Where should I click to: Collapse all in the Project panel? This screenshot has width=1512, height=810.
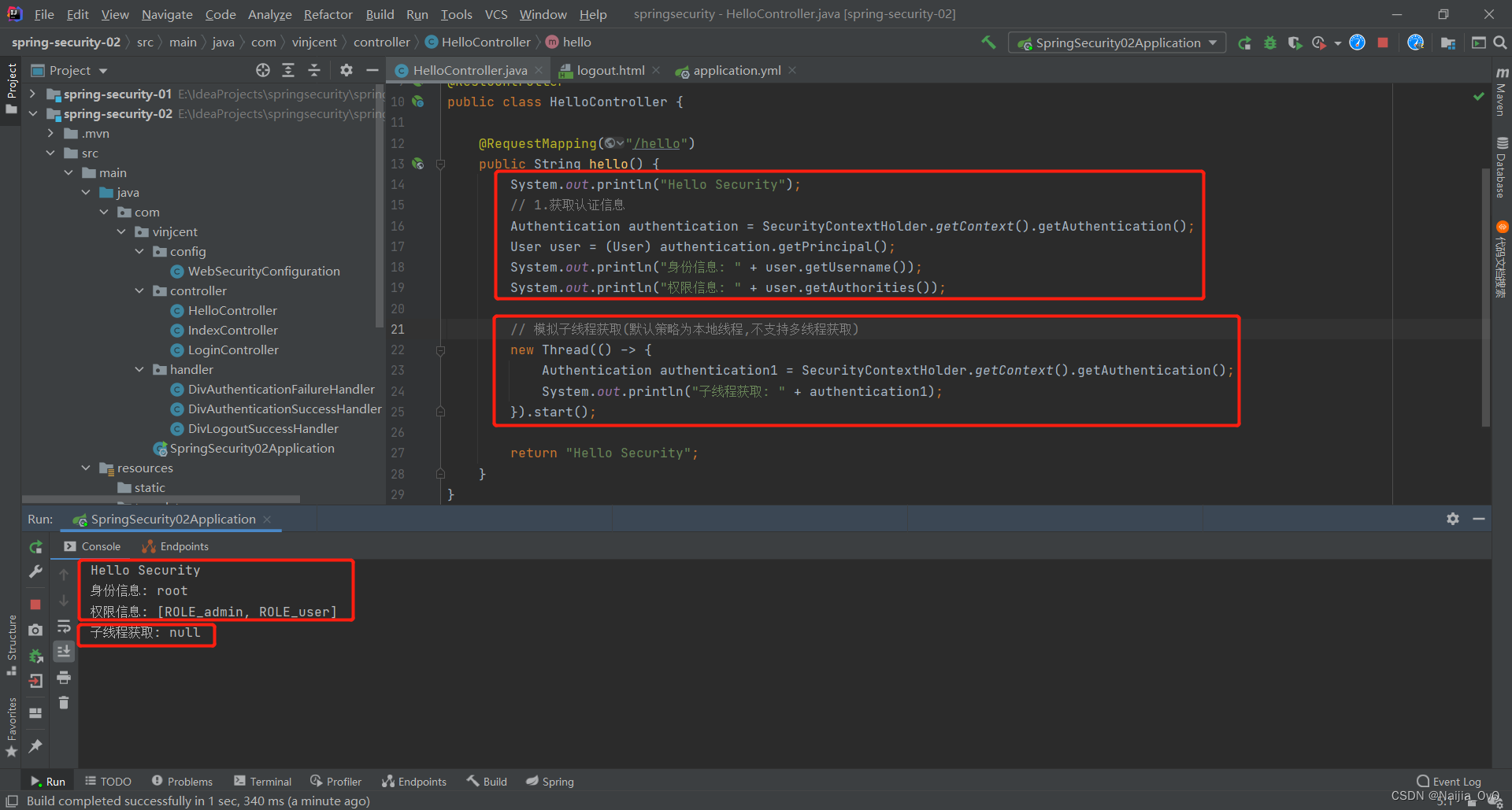pos(314,71)
